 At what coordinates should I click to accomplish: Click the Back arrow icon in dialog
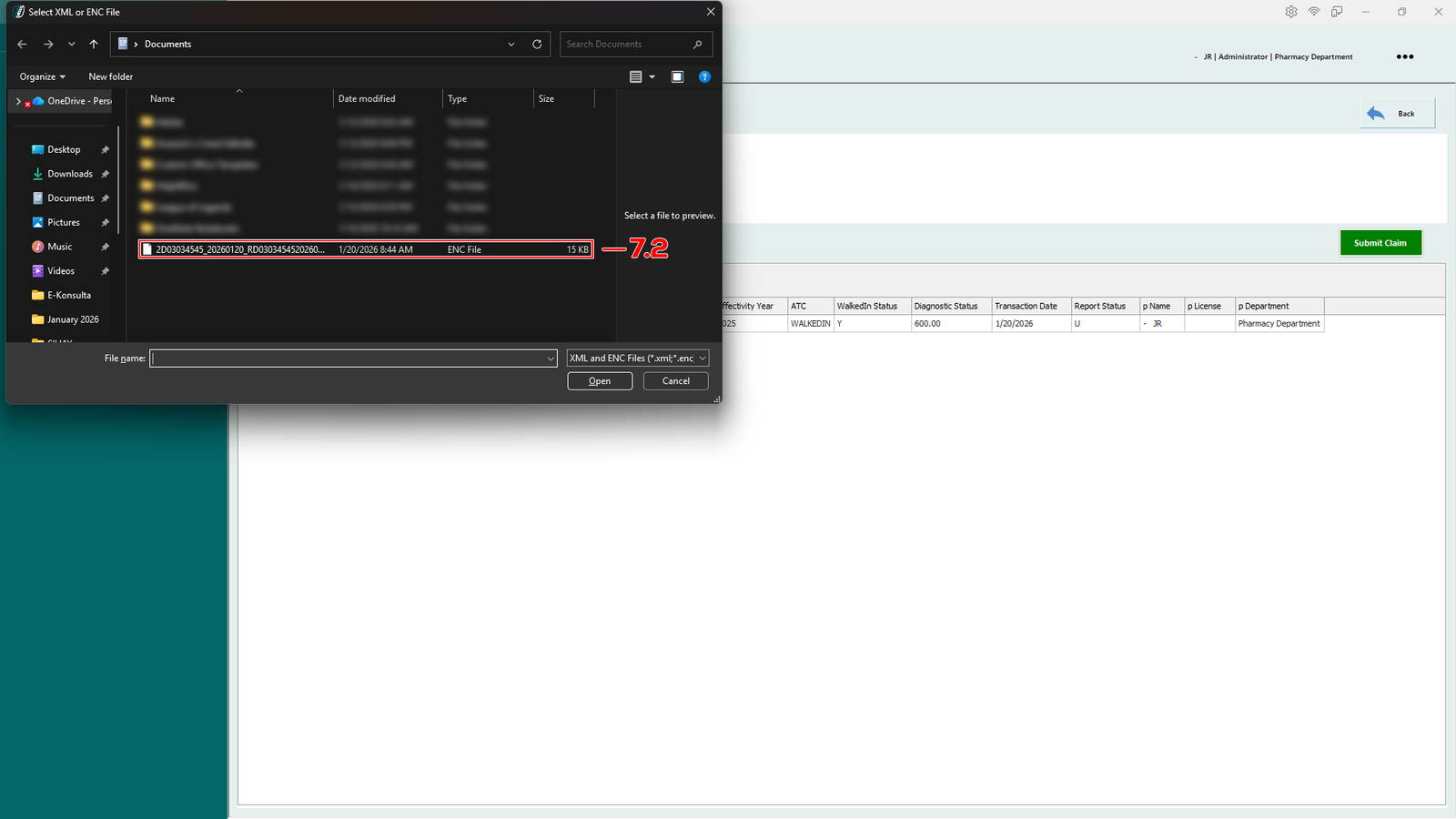[x=22, y=44]
